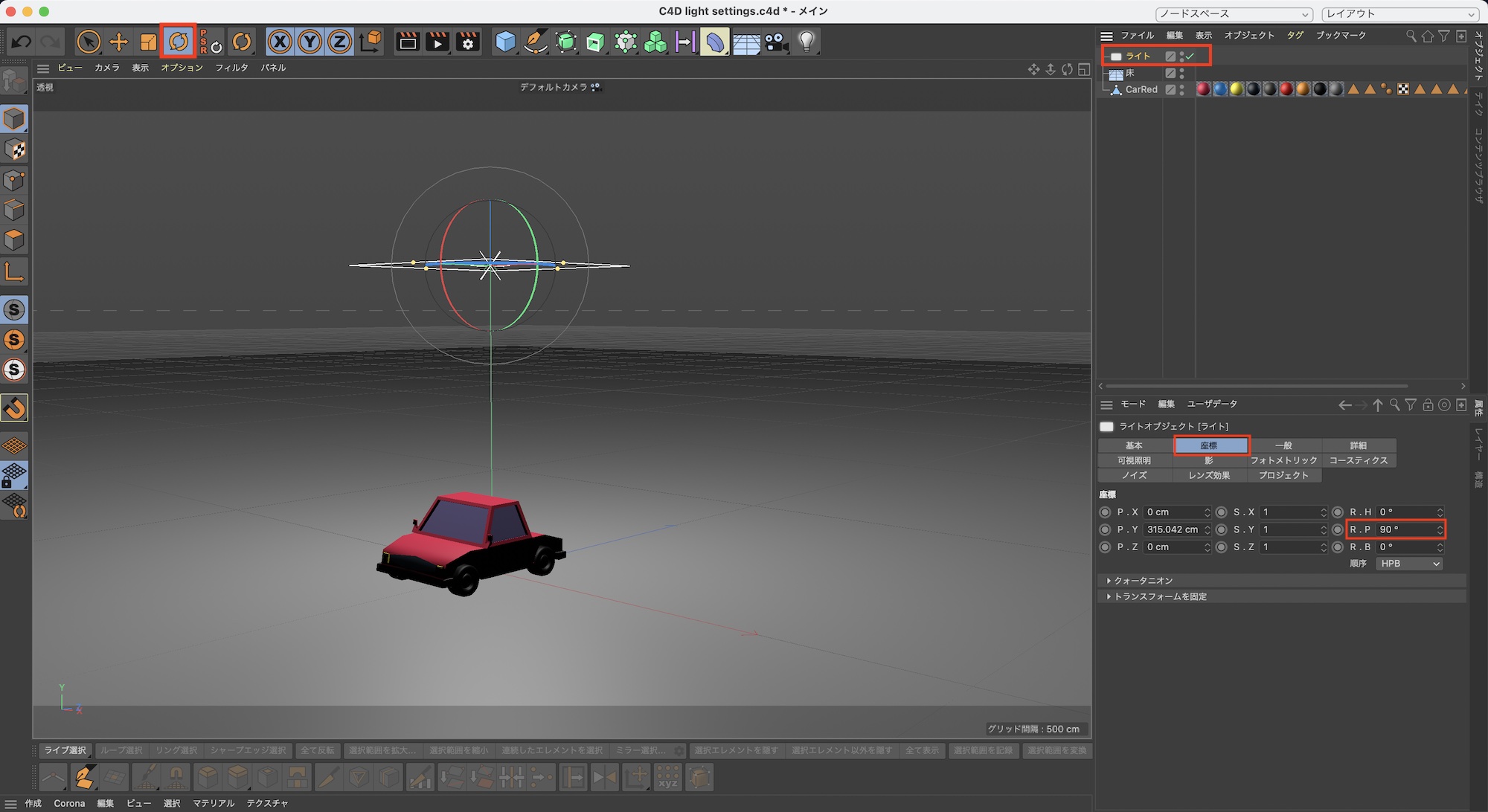Click the yellow material ball on CarRed
The height and width of the screenshot is (812, 1488).
[1237, 89]
